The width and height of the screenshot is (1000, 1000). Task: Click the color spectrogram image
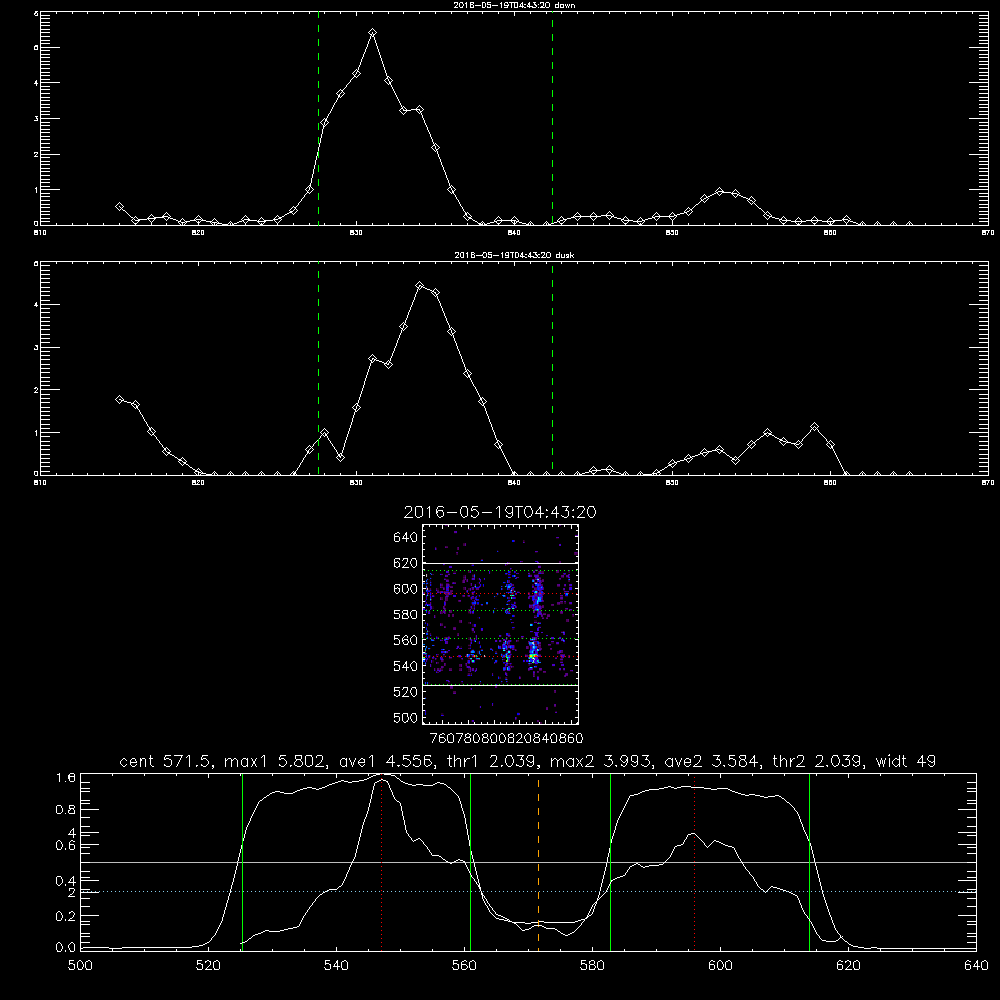[x=501, y=624]
